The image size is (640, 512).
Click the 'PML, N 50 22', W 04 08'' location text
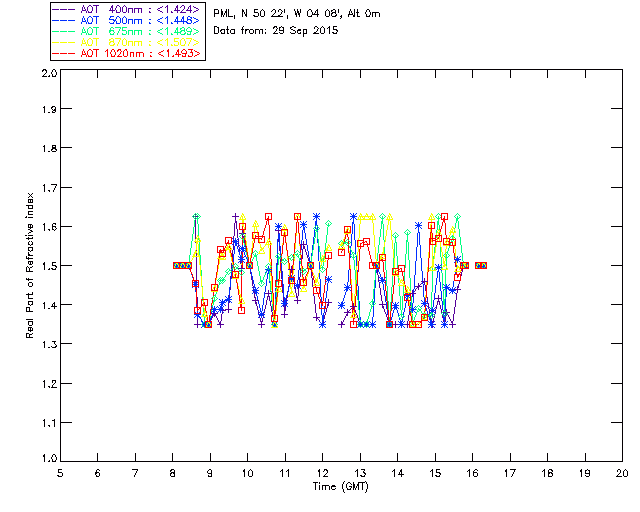[278, 14]
